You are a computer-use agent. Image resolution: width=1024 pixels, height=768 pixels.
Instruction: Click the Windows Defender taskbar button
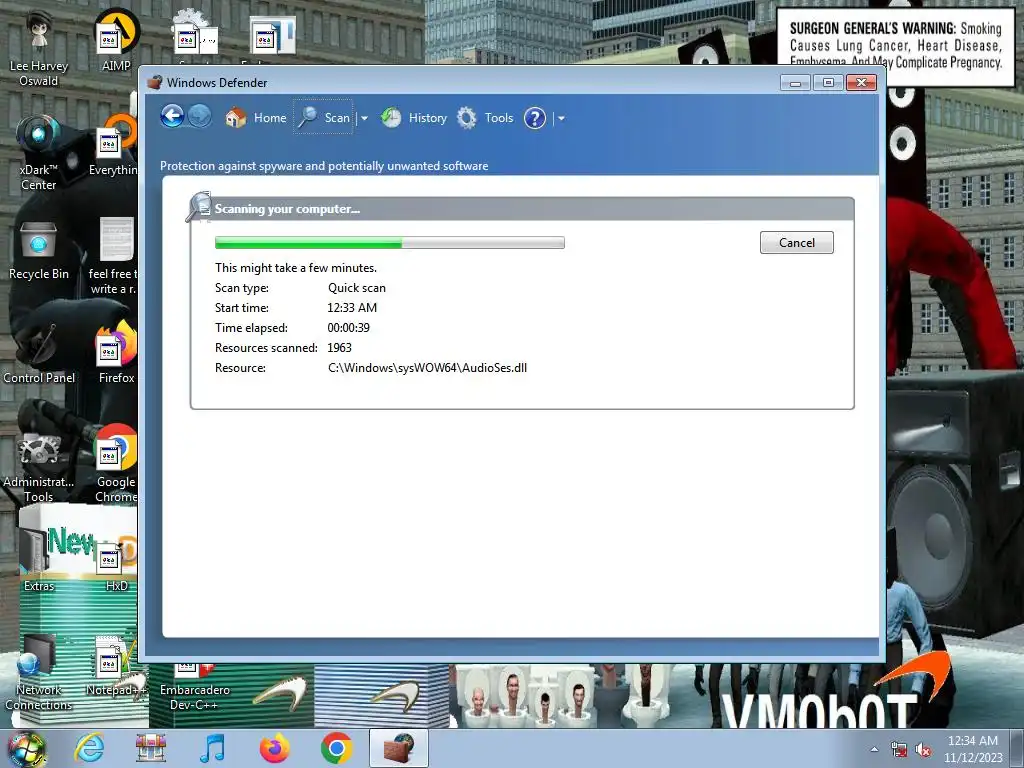(399, 748)
